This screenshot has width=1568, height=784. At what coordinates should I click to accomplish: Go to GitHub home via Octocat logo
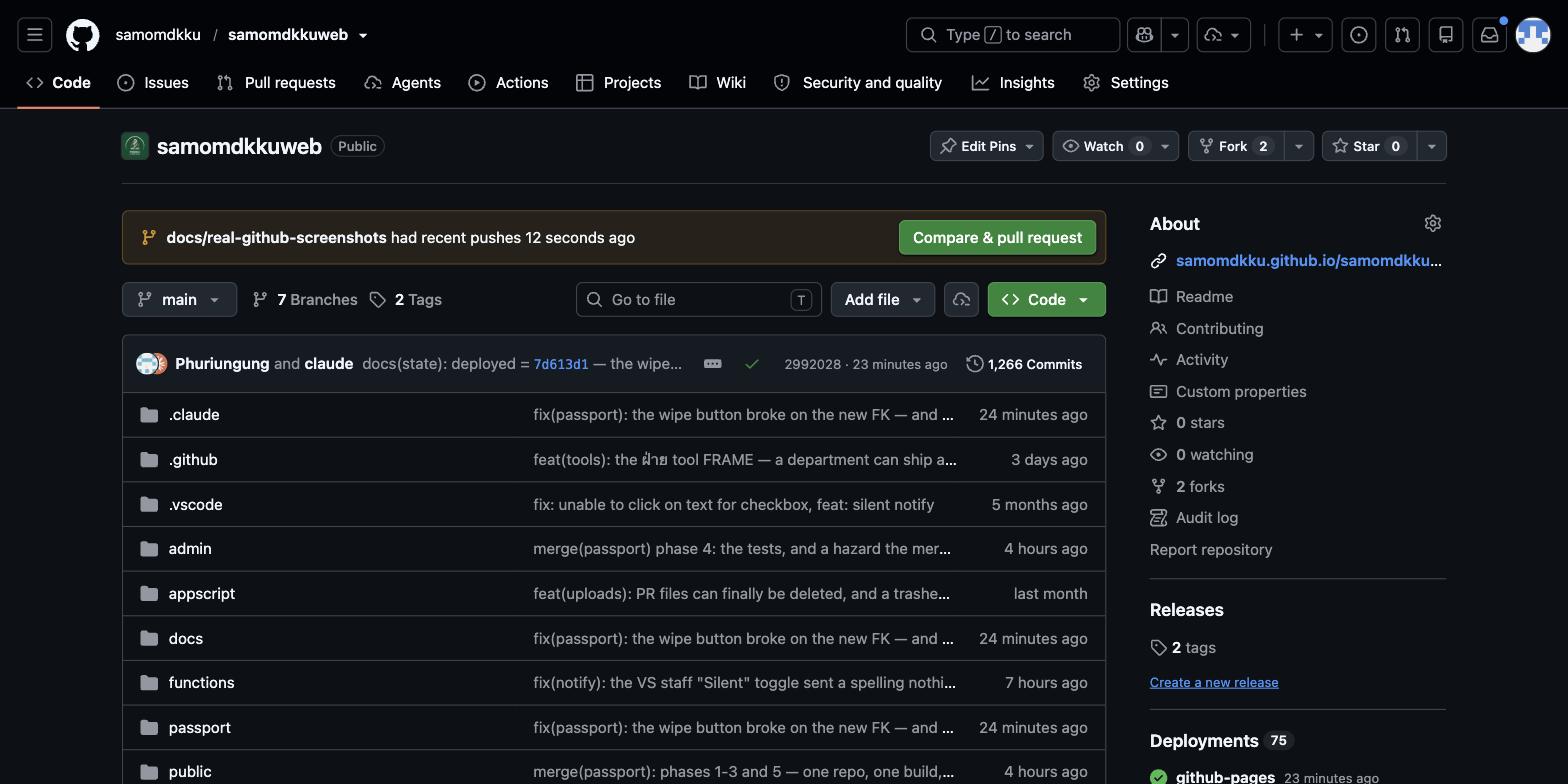pyautogui.click(x=83, y=35)
